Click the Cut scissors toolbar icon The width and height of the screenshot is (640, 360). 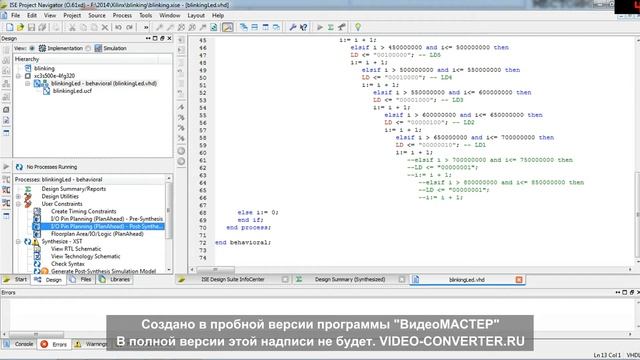click(x=72, y=27)
